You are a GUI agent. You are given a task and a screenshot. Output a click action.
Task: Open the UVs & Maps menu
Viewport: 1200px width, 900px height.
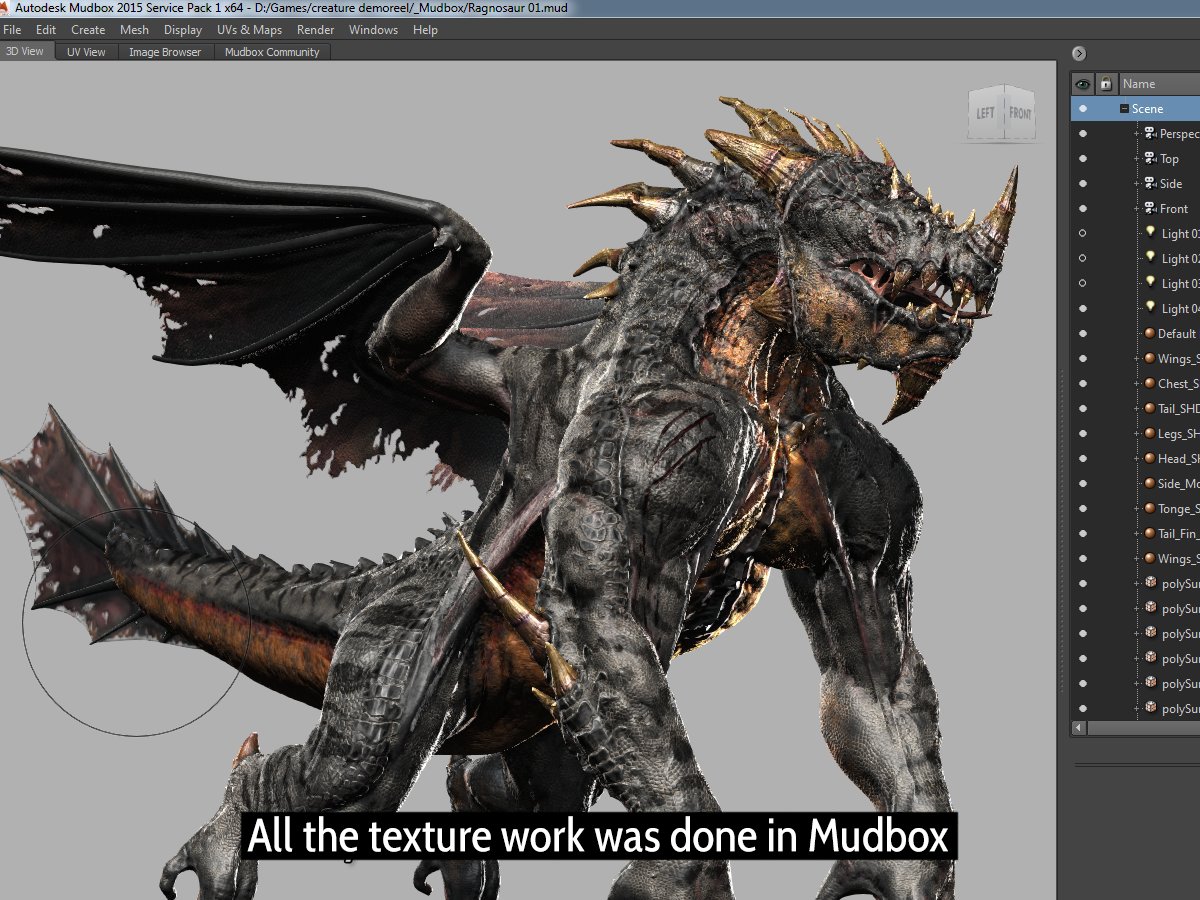pos(249,30)
